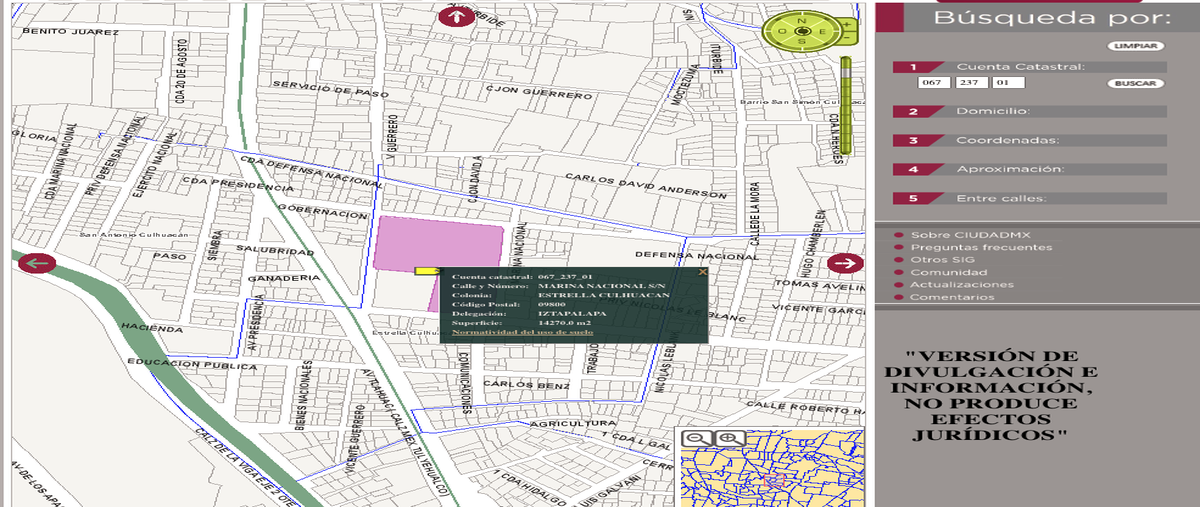Click the BUSCAR button
Image resolution: width=1200 pixels, height=507 pixels.
click(1136, 84)
